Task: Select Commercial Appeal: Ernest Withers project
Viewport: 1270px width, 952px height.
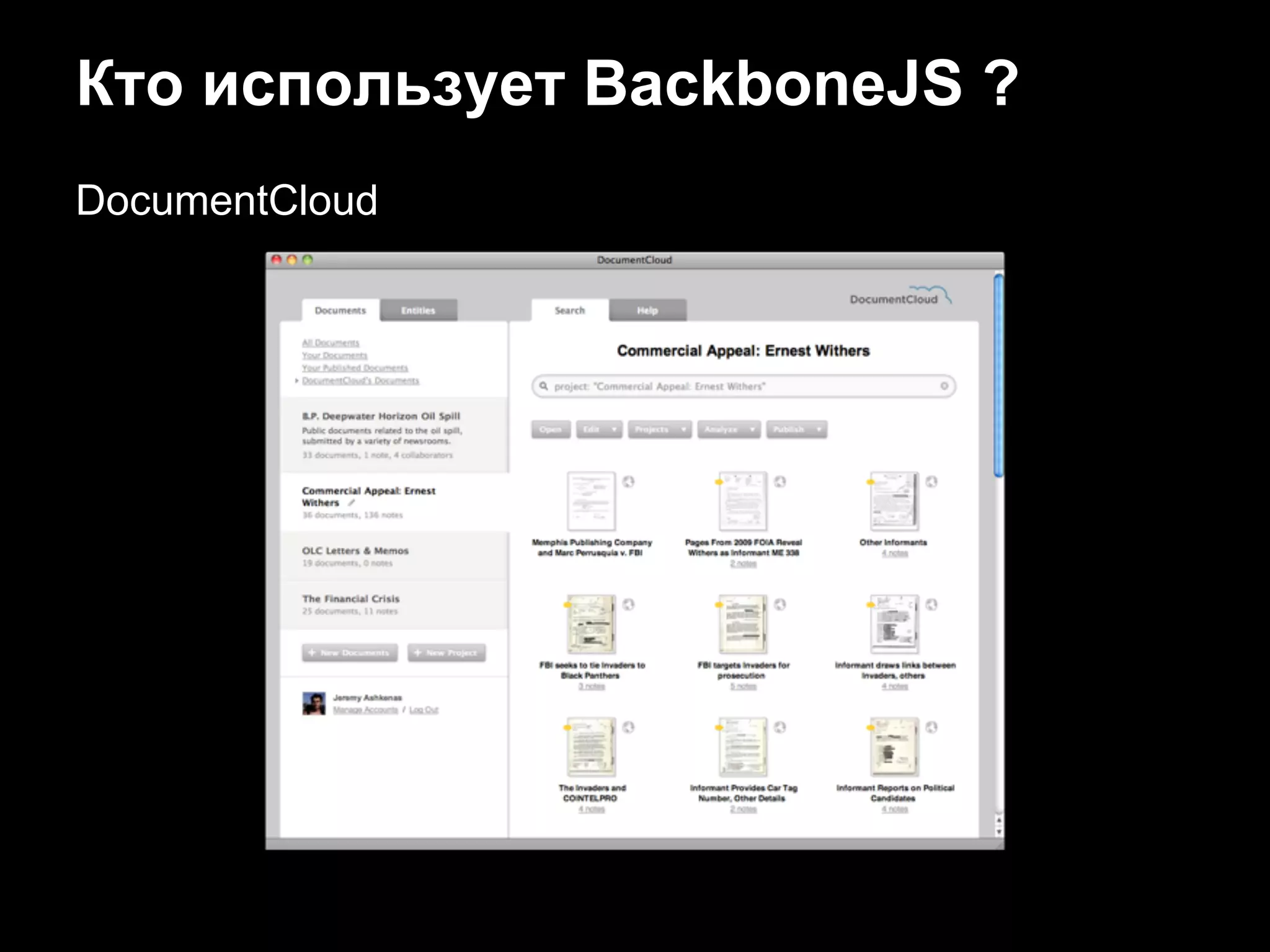Action: (x=394, y=502)
